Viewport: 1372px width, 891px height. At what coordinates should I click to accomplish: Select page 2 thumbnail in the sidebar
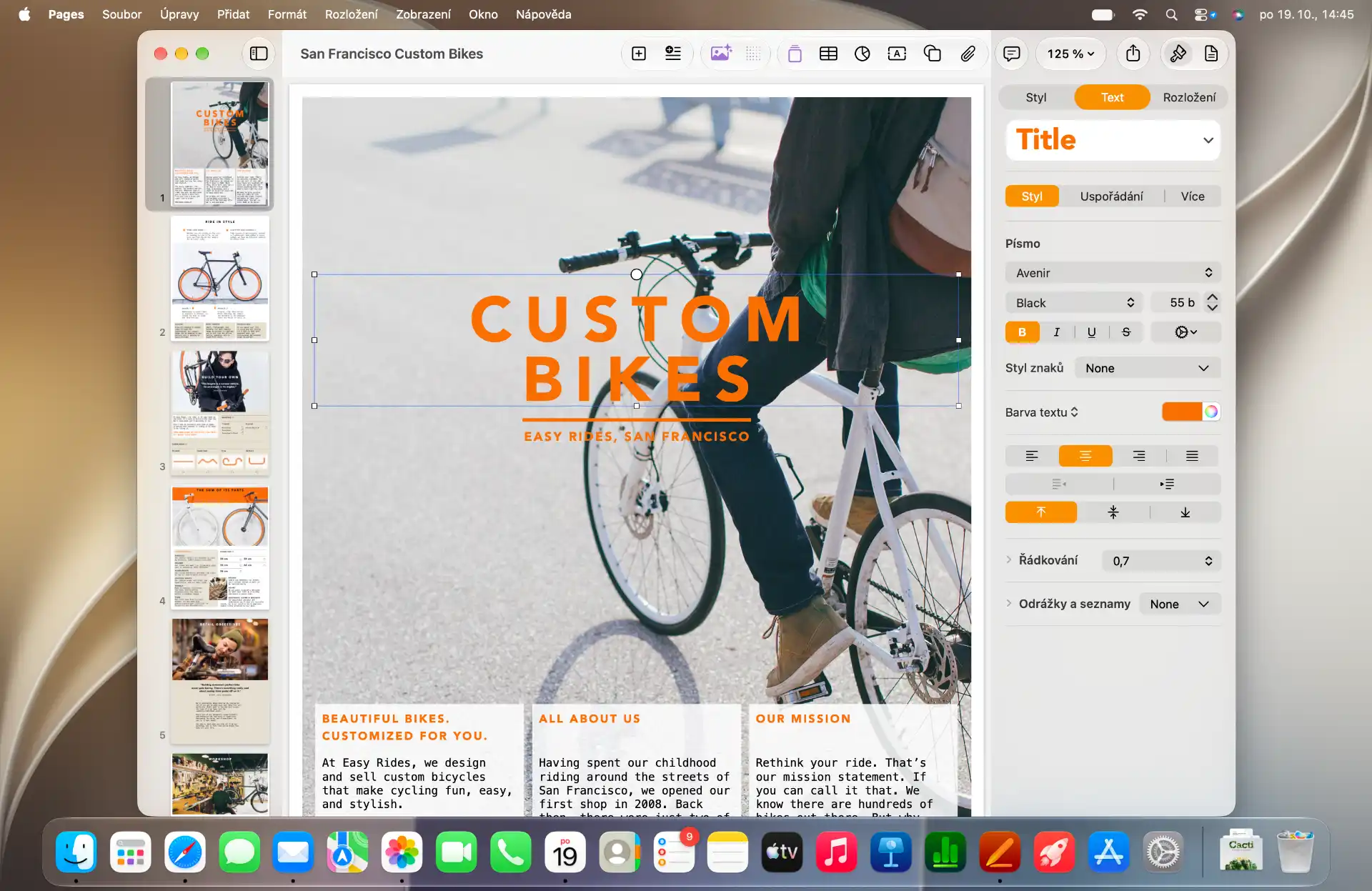point(220,279)
